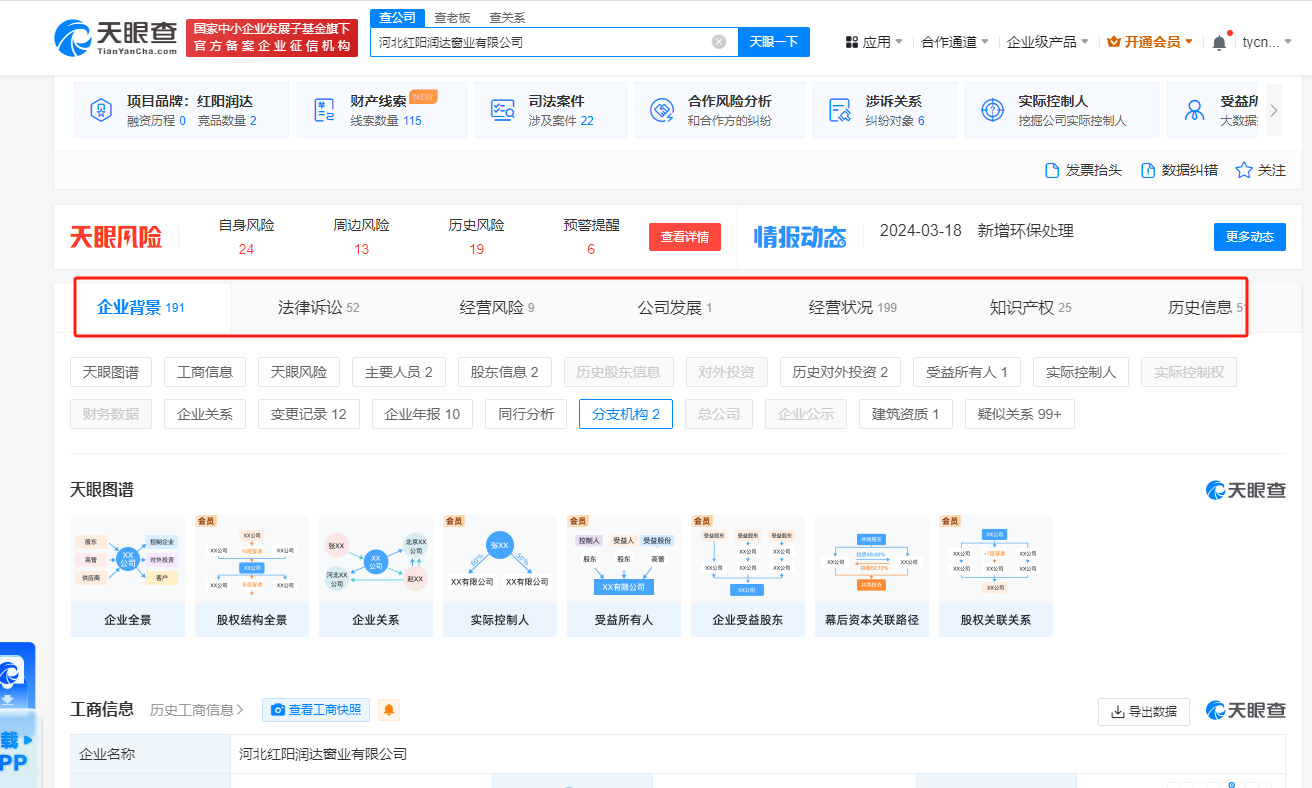Select the 查老板 search tab
Screen dimensions: 1312x788
(x=452, y=17)
